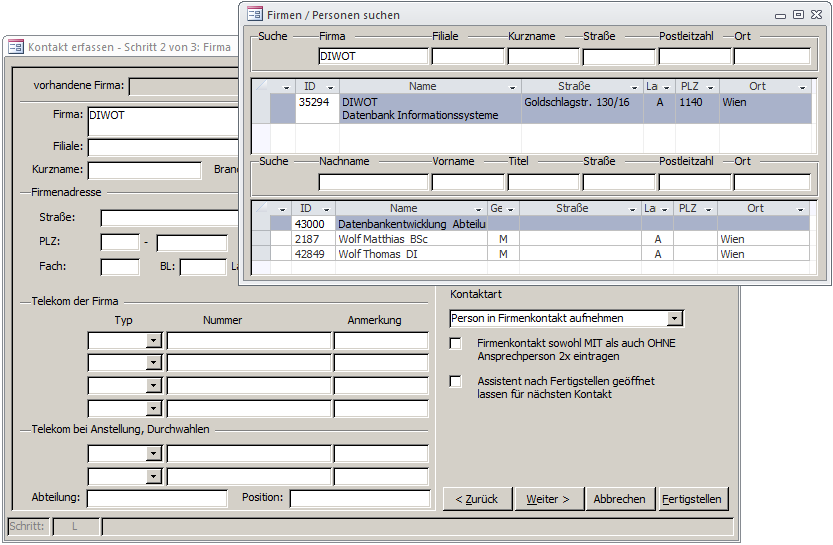Select company ID cell '35294'
The height and width of the screenshot is (545, 833).
pos(317,108)
